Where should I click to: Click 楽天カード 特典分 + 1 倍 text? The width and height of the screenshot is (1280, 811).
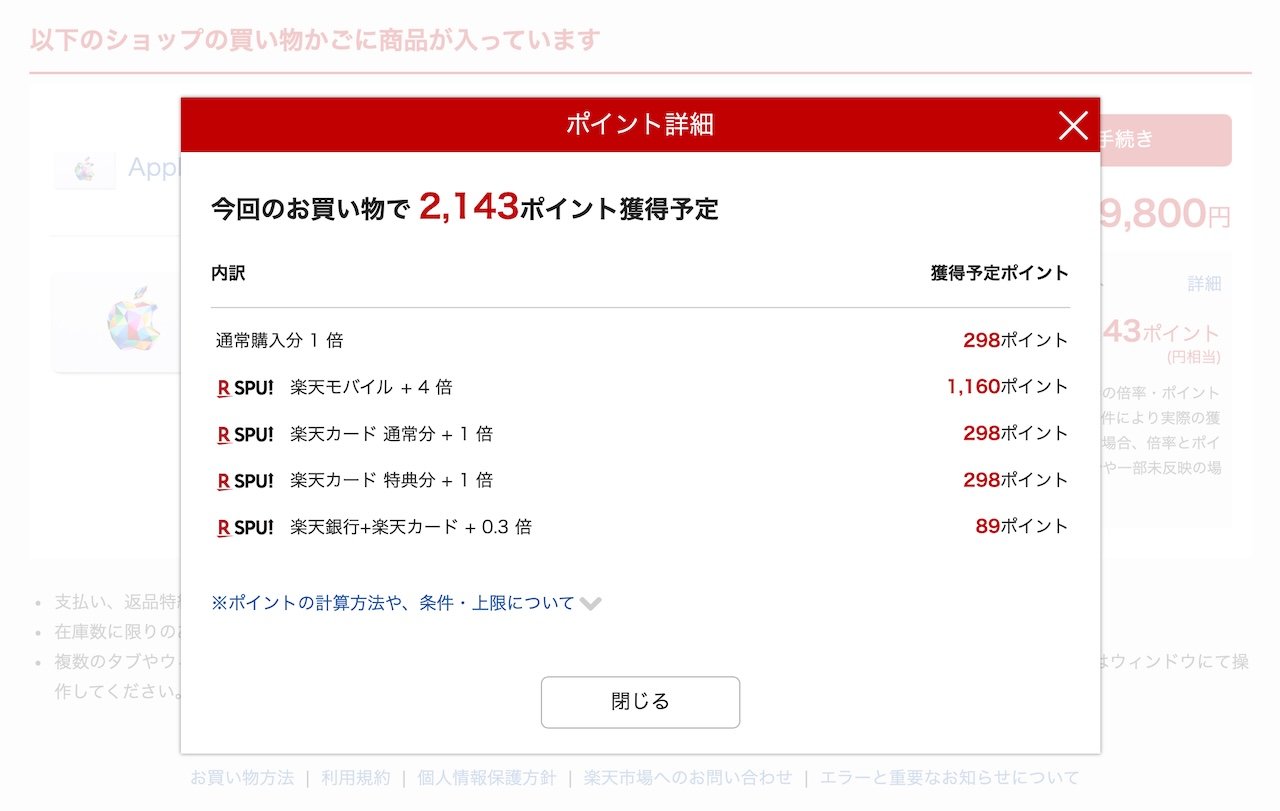(x=391, y=480)
